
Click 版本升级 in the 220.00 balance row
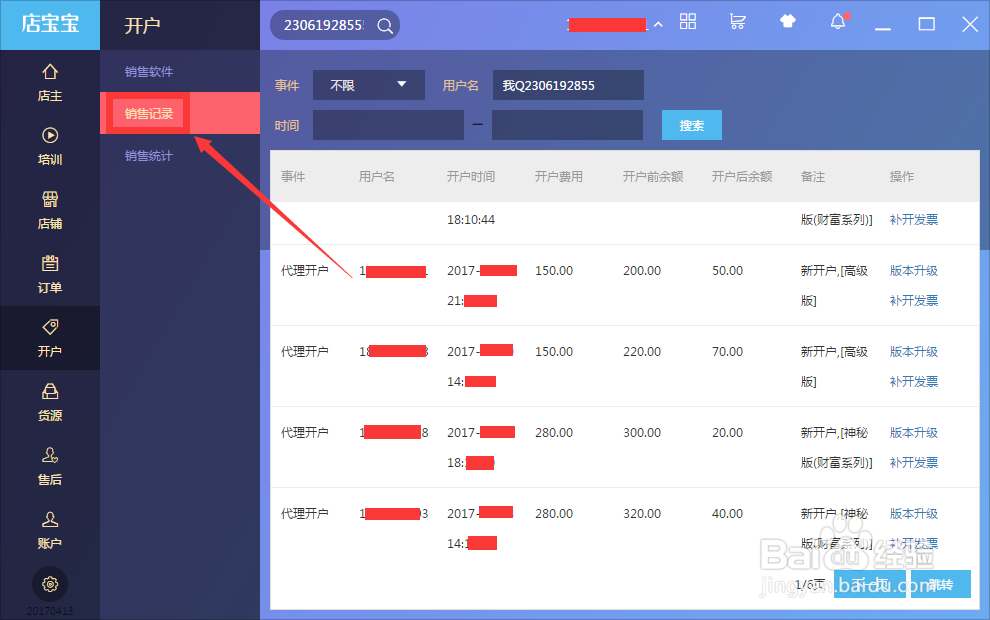[x=914, y=352]
